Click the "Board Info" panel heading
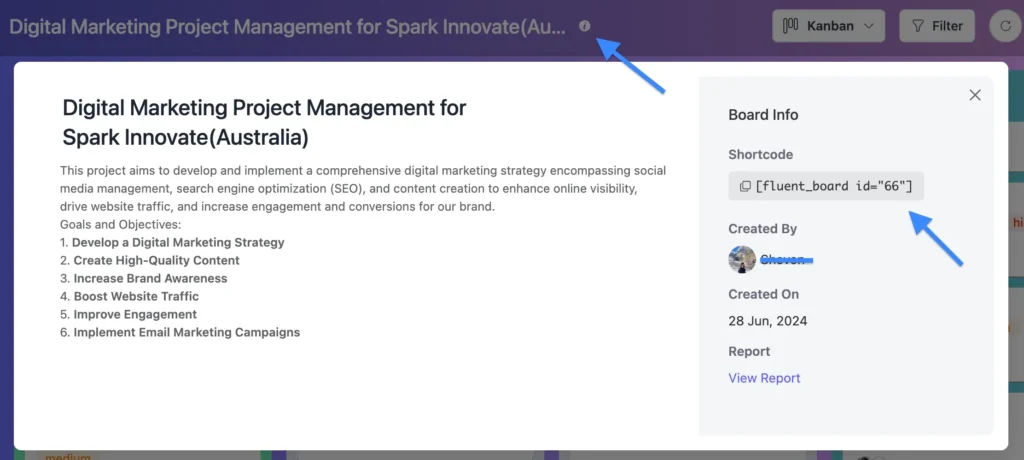Viewport: 1024px width, 460px height. point(763,115)
